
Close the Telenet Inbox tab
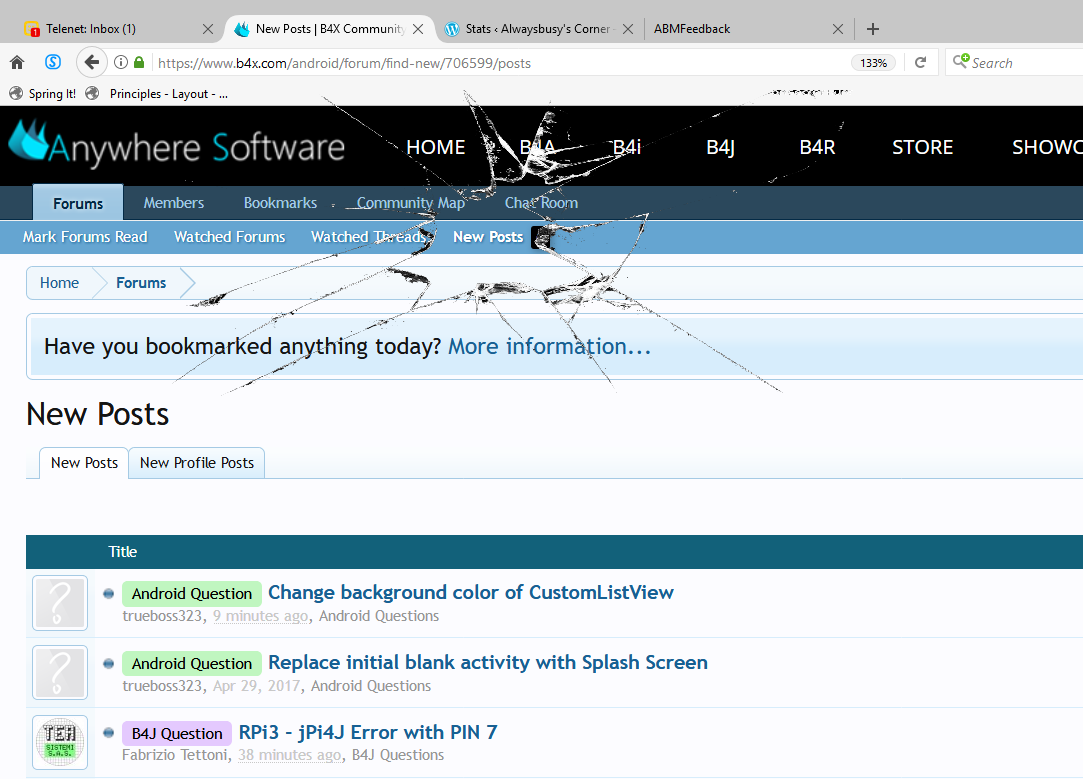(x=208, y=29)
